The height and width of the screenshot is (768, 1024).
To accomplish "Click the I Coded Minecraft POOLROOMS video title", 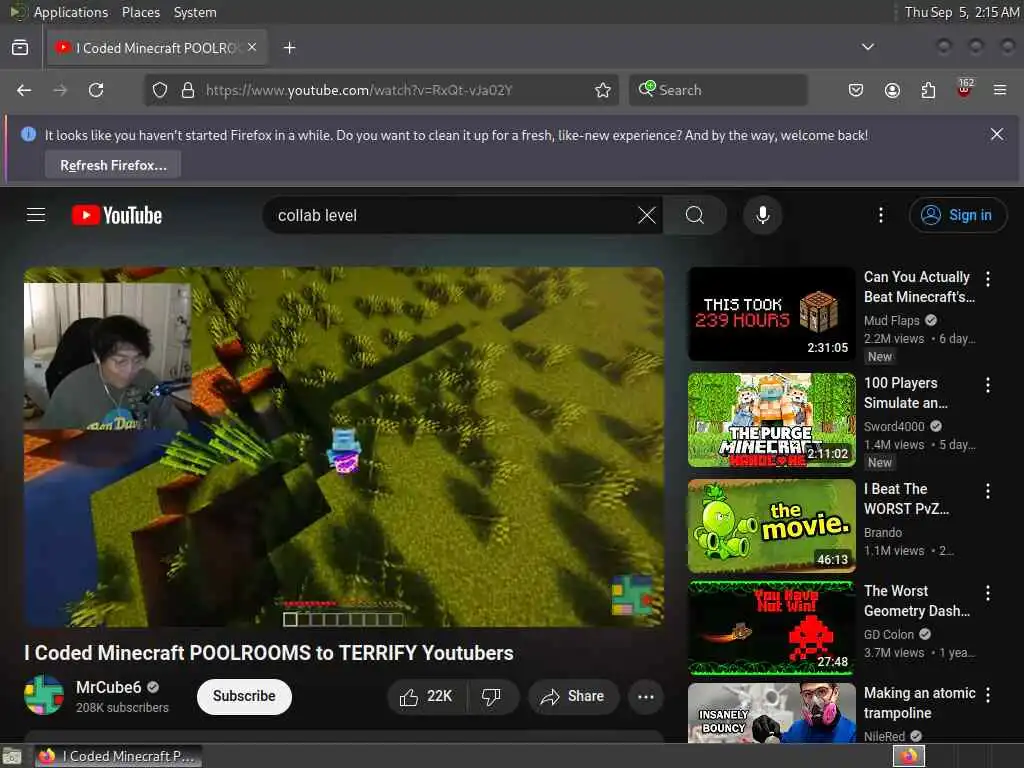I will (x=269, y=652).
